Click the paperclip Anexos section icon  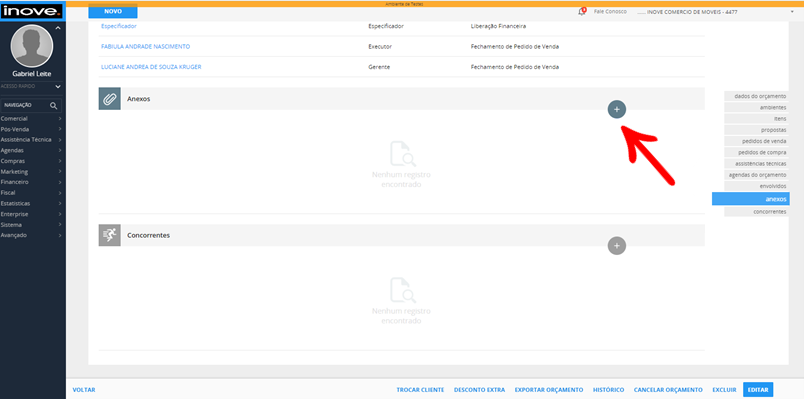pos(109,99)
